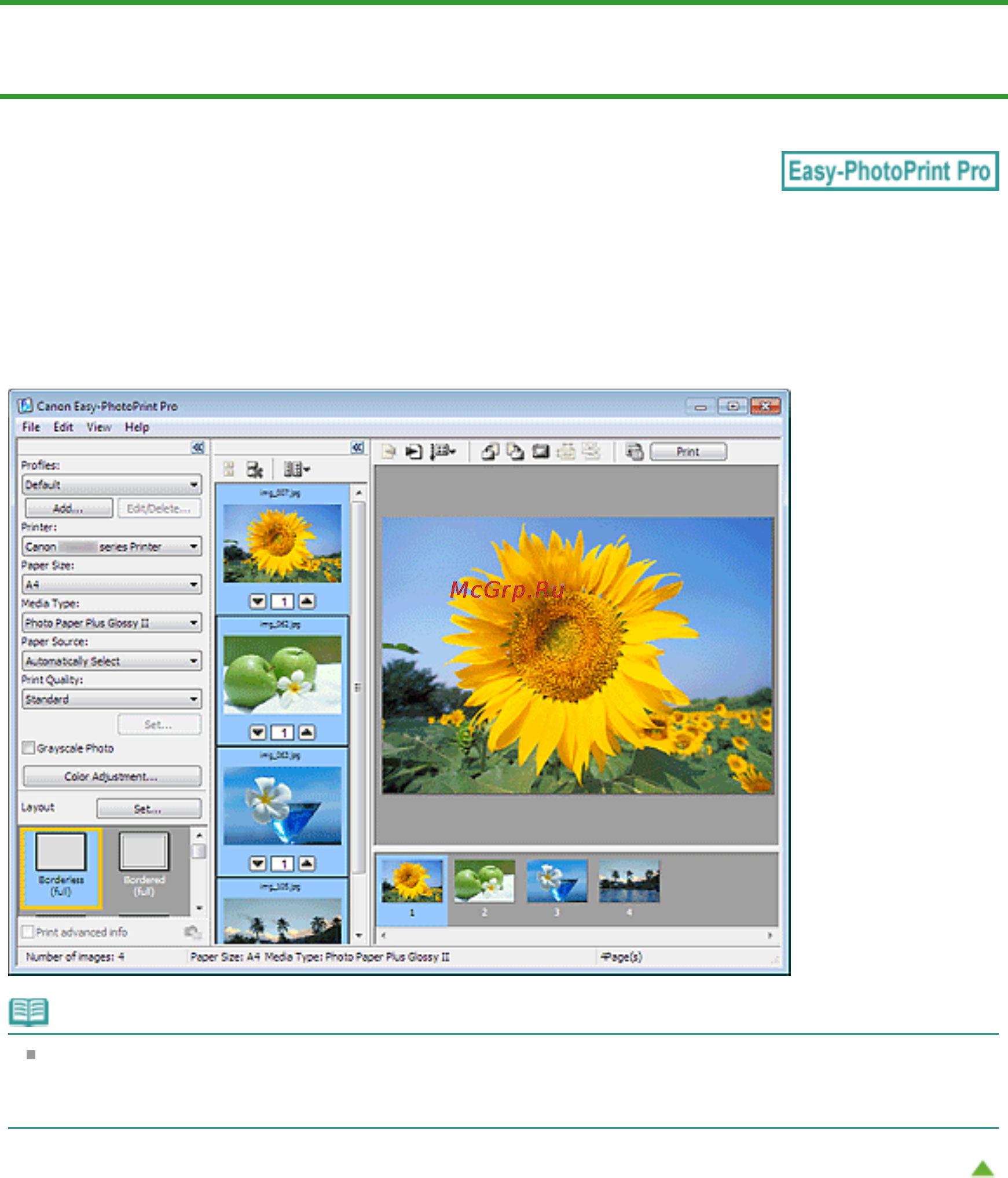This screenshot has height=1178, width=1008.
Task: Collapse the image list panel with the double-arrow icon
Action: point(357,447)
